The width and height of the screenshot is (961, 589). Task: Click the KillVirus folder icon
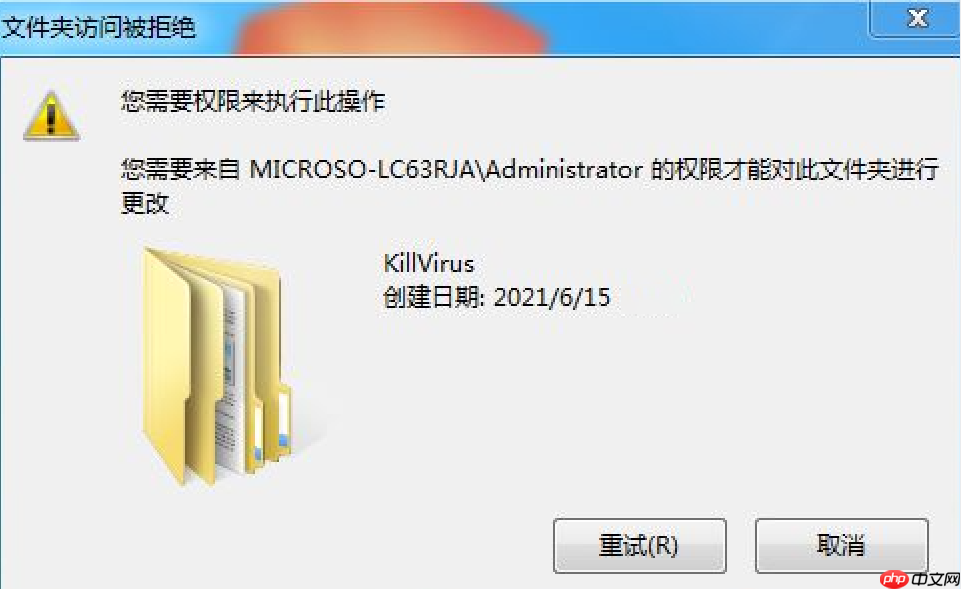click(x=217, y=367)
